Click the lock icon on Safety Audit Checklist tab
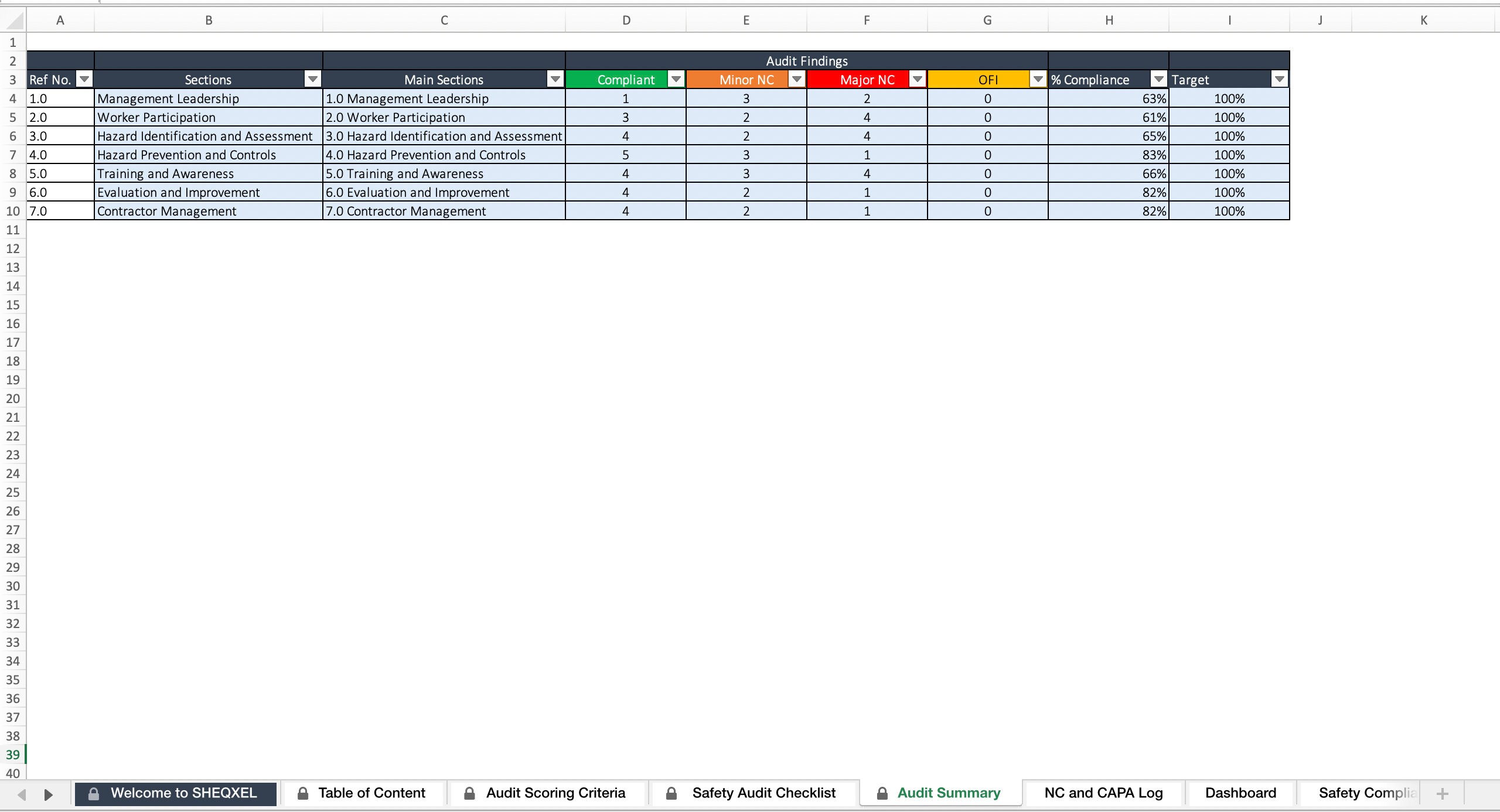Viewport: 1500px width, 812px height. click(671, 793)
